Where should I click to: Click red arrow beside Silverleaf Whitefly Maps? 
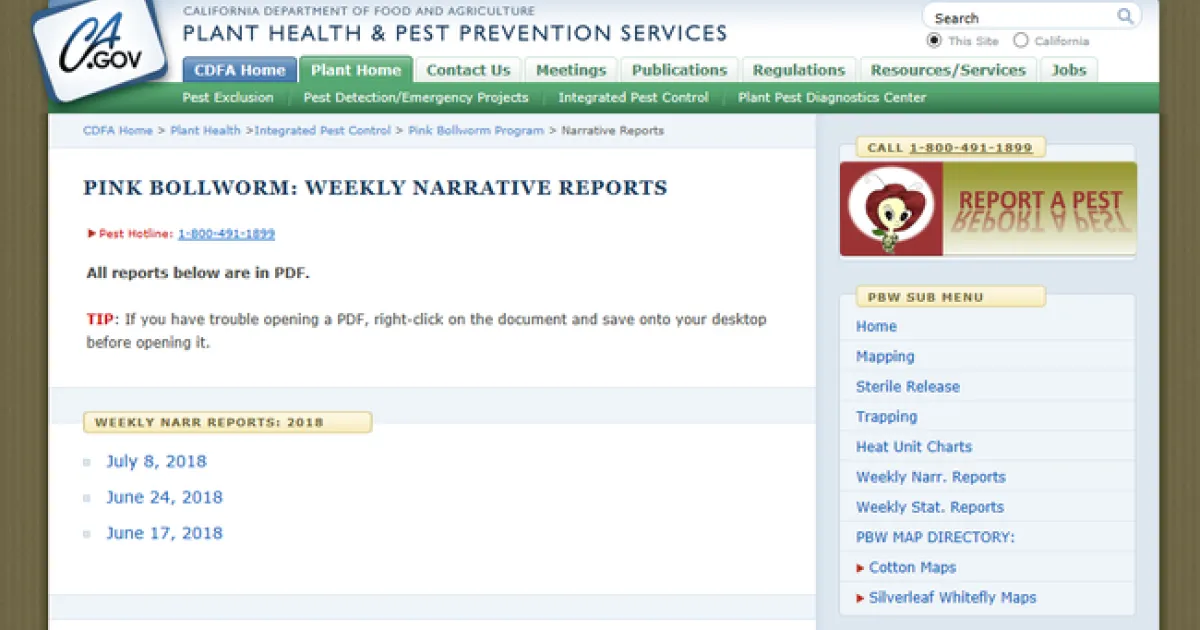click(x=860, y=598)
